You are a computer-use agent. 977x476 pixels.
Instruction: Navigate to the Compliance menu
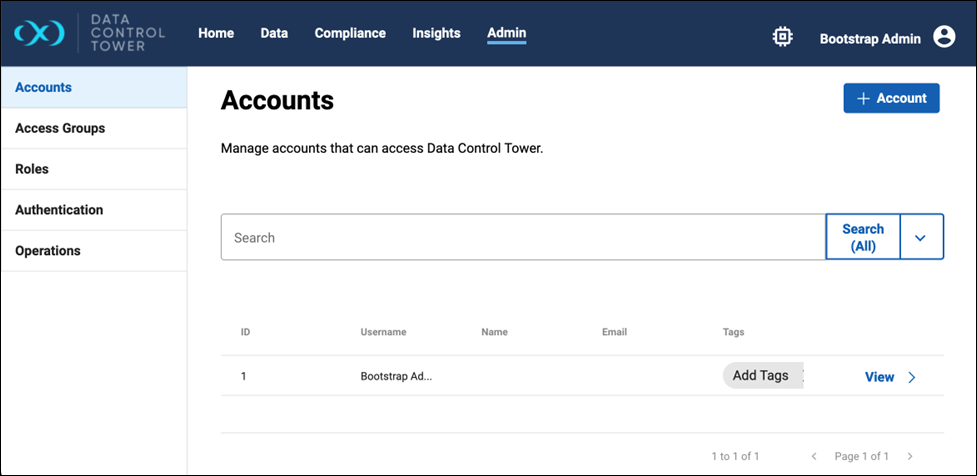(350, 34)
